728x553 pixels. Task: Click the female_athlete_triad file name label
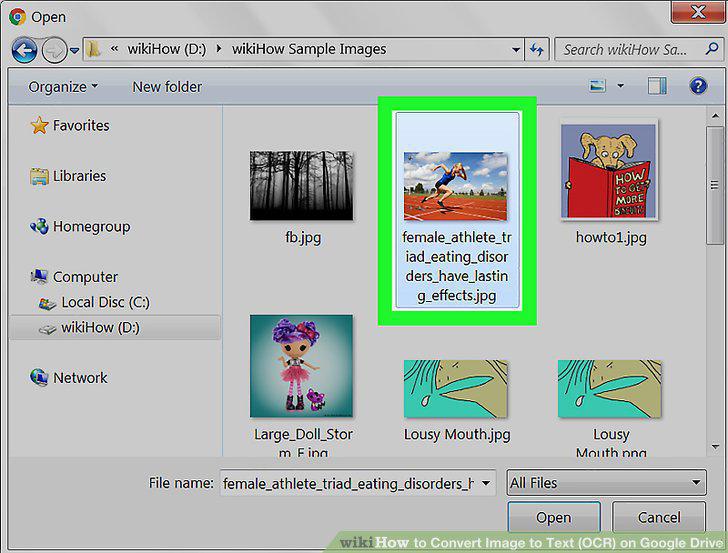[x=457, y=267]
